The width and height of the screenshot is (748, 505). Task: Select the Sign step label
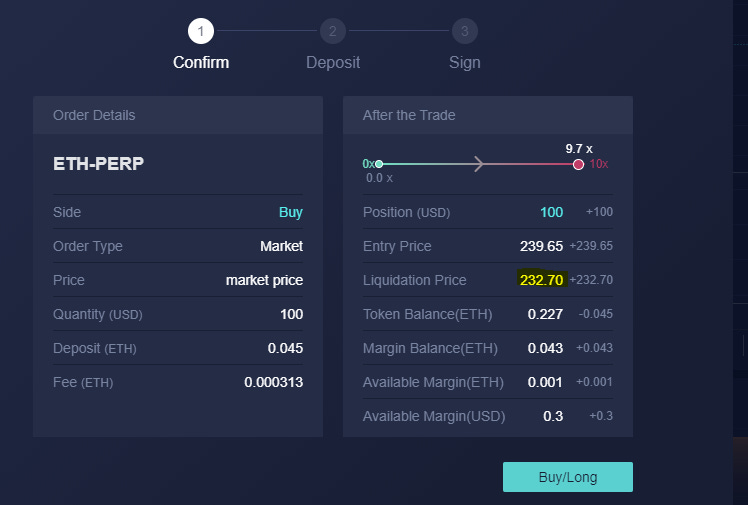(465, 62)
